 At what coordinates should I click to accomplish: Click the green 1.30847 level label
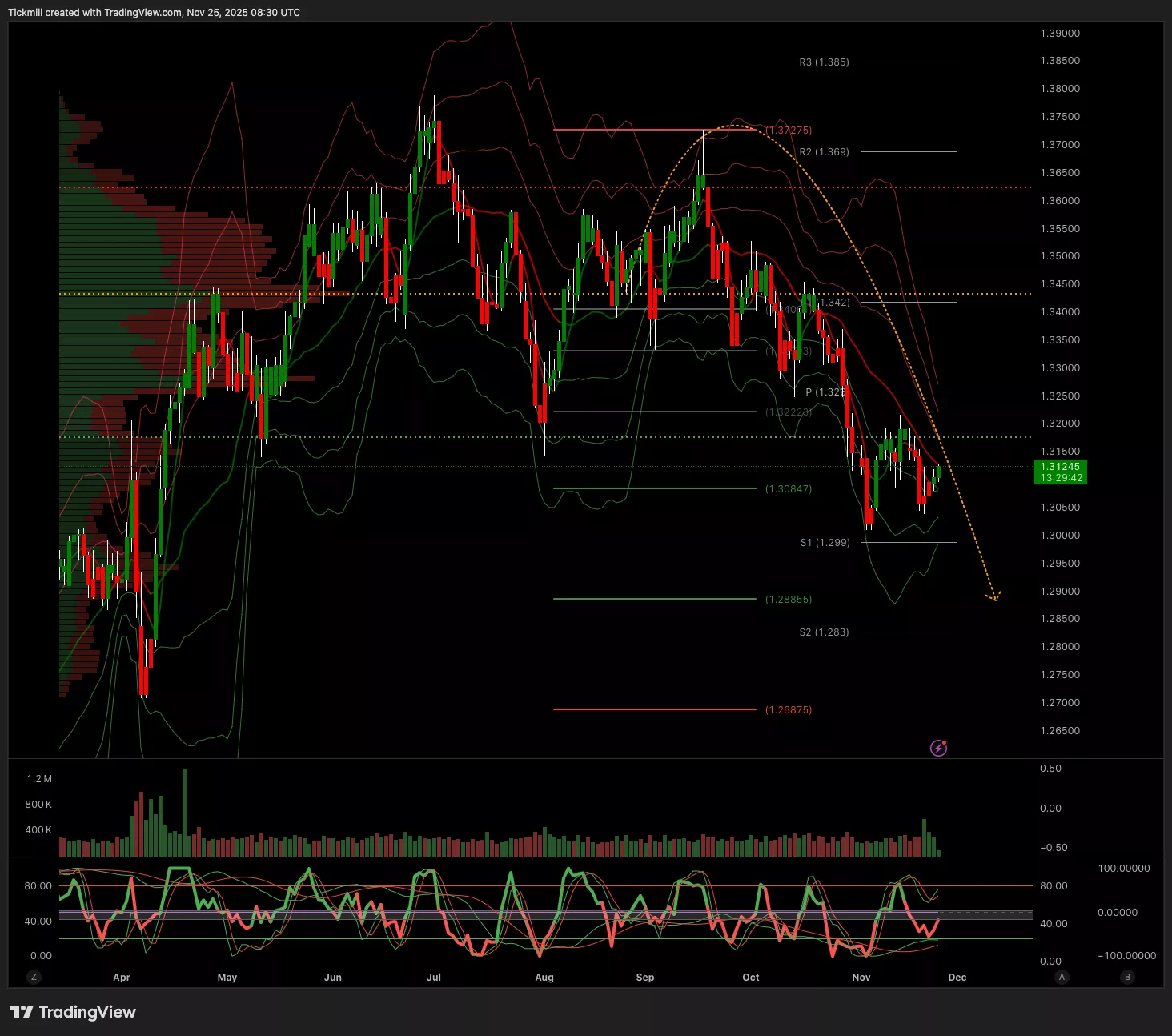pyautogui.click(x=789, y=489)
